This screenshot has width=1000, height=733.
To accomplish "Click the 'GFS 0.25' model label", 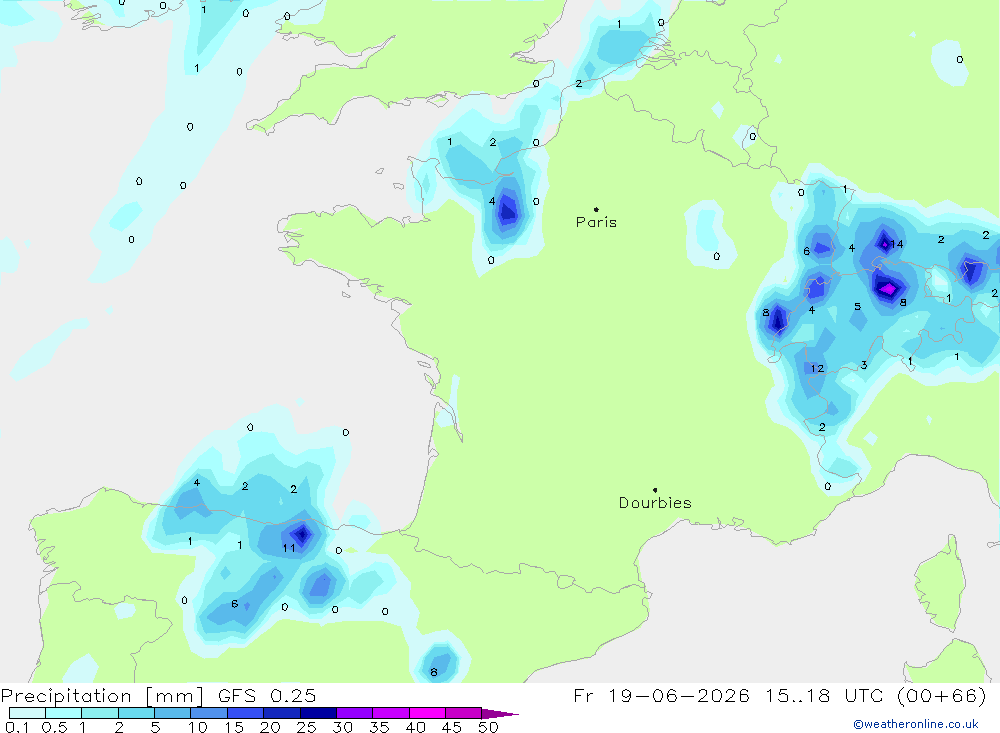I will pyautogui.click(x=267, y=696).
